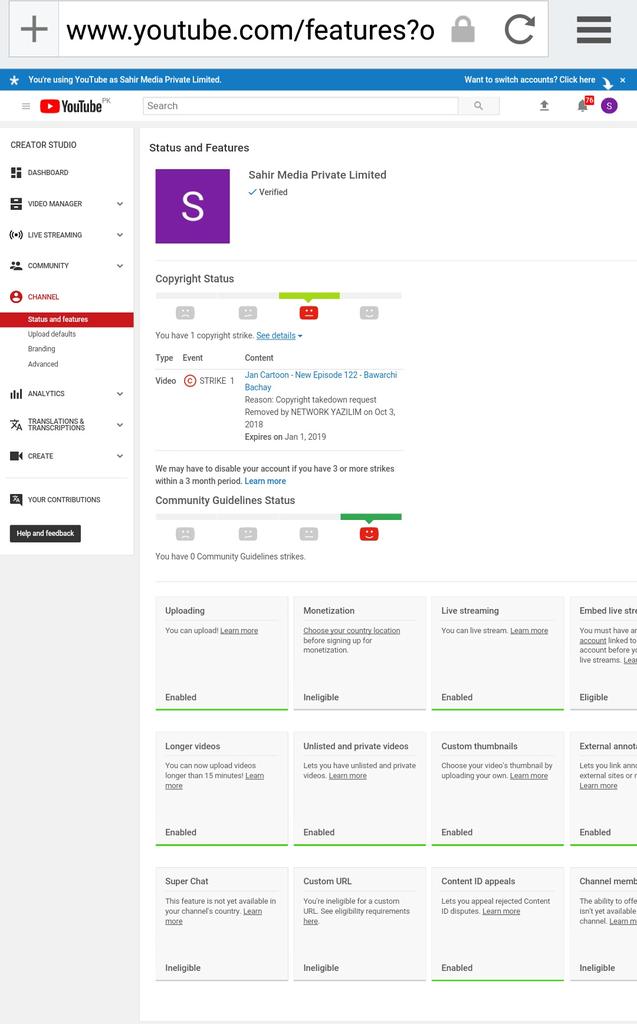637x1024 pixels.
Task: Click the red happy Community Guidelines face
Action: click(369, 534)
